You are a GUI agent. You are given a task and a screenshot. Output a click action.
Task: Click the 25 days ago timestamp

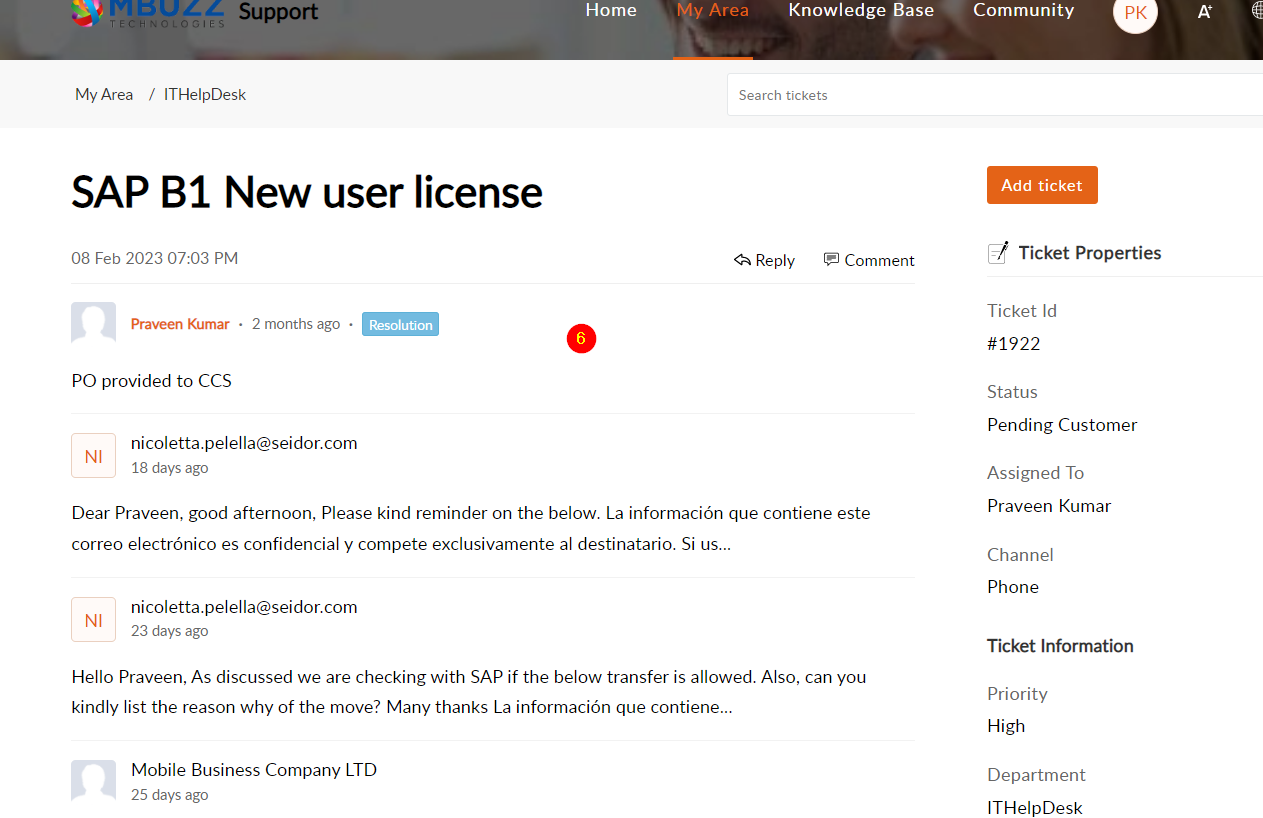tap(170, 795)
